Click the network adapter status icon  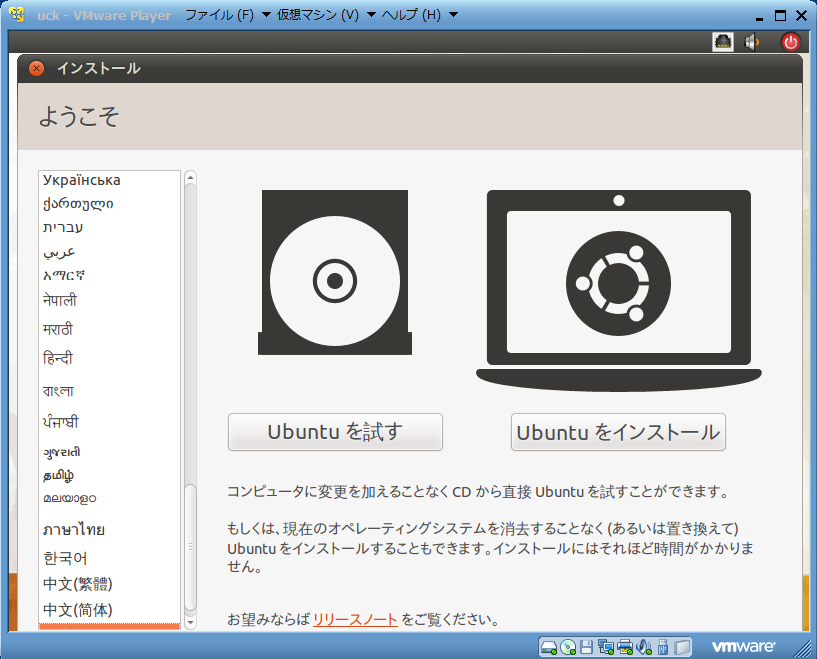point(605,647)
